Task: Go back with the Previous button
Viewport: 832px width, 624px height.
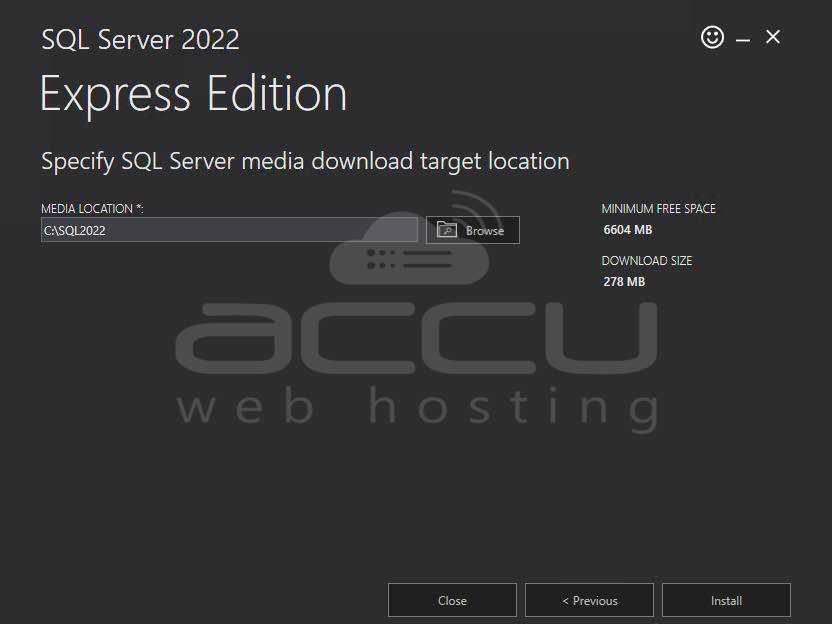Action: (589, 600)
